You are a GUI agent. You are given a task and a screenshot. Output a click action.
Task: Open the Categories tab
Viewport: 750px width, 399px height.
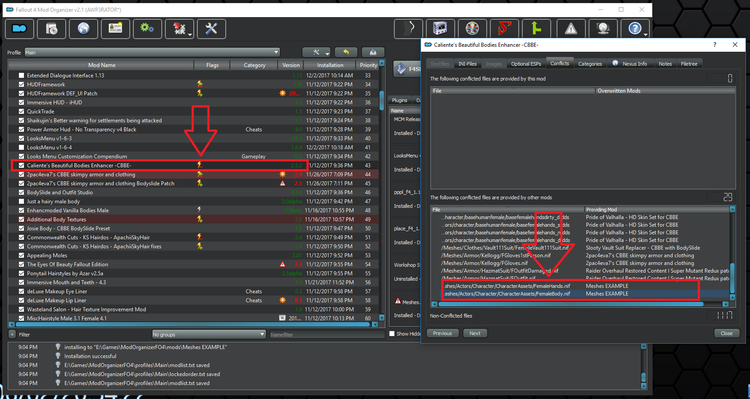coord(590,64)
